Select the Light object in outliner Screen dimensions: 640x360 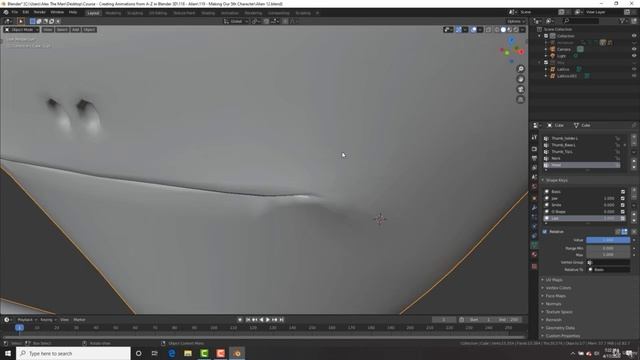[562, 56]
